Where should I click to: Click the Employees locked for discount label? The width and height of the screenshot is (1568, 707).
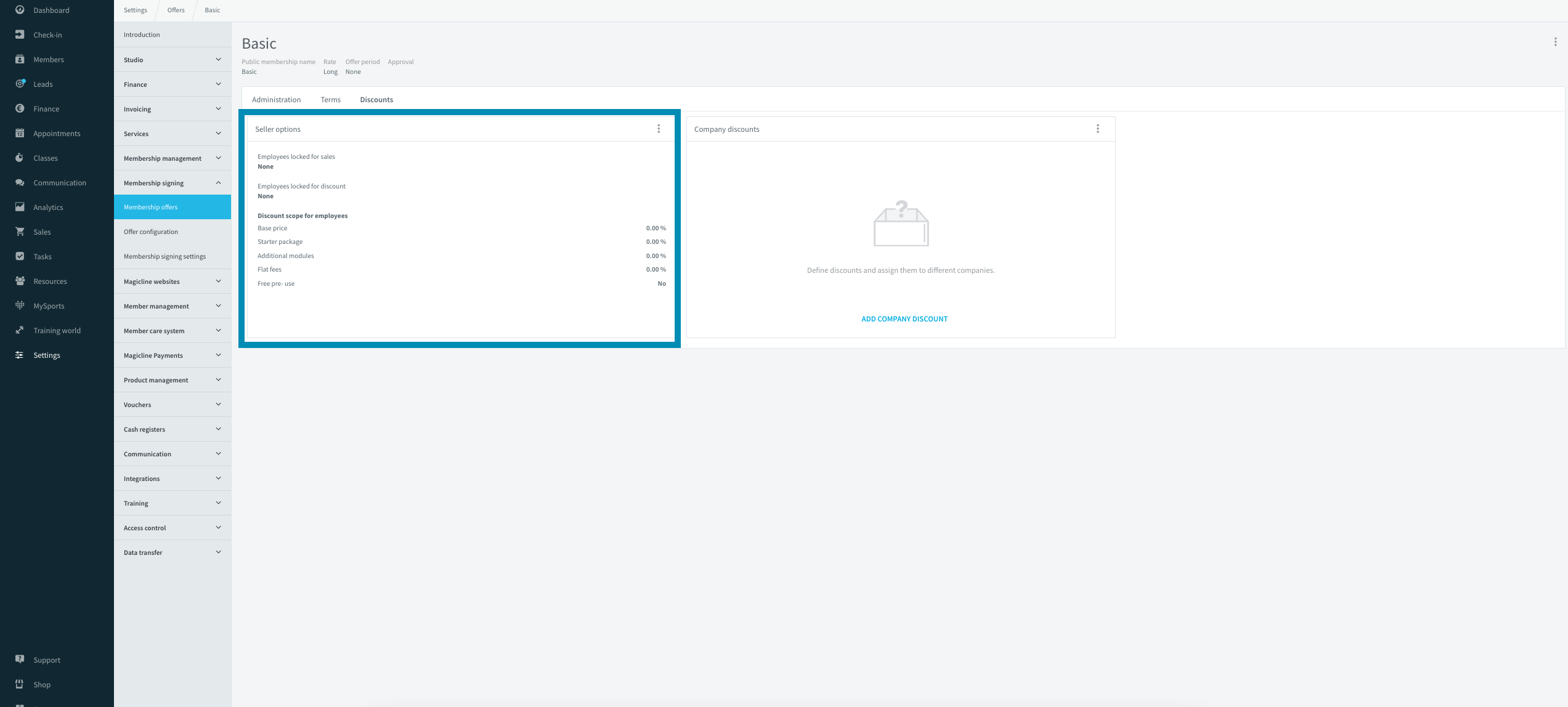point(301,186)
